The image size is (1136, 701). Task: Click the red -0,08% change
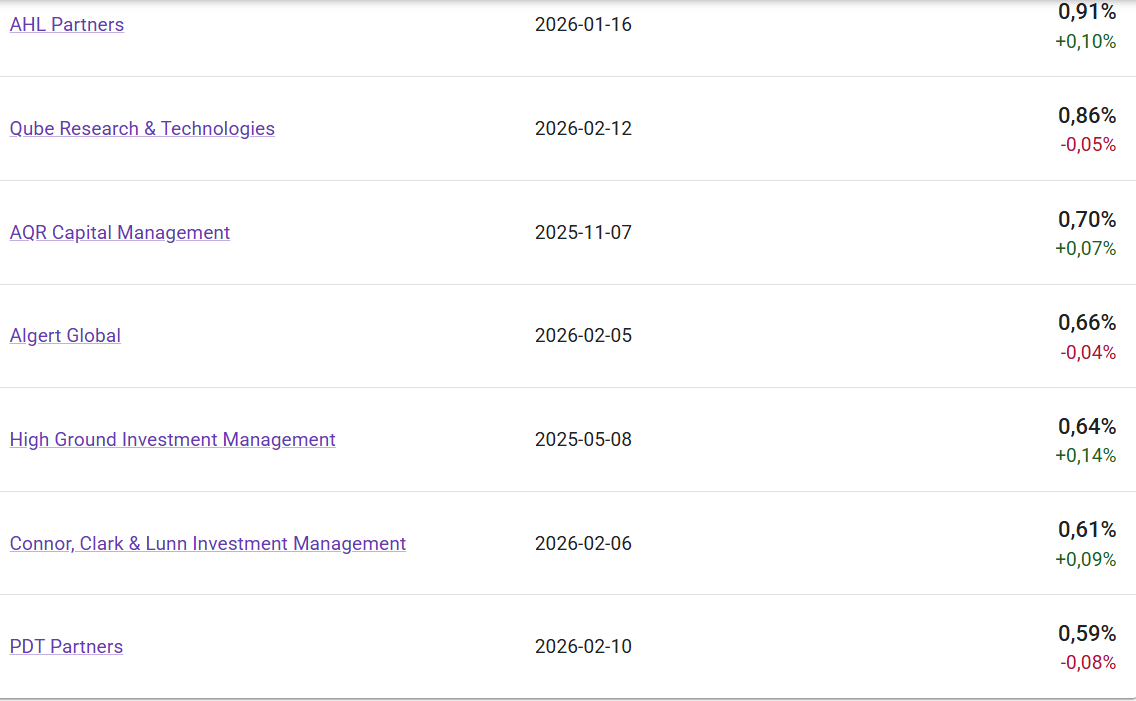pos(1088,663)
